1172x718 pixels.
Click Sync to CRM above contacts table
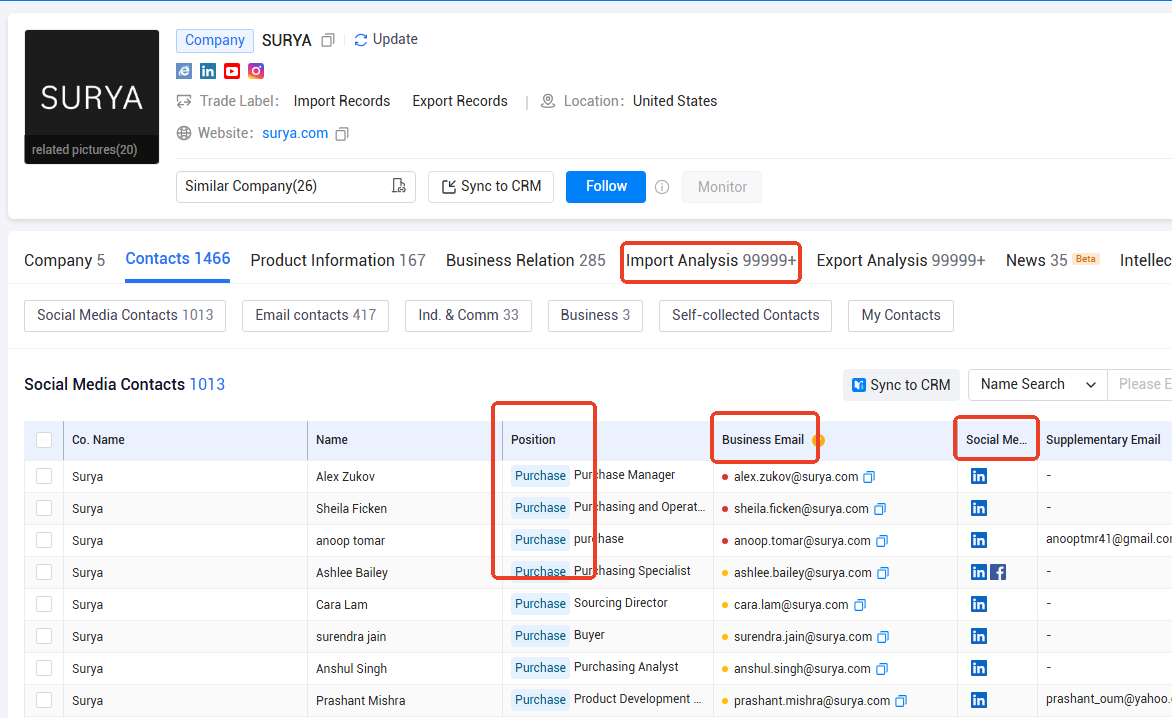[901, 385]
